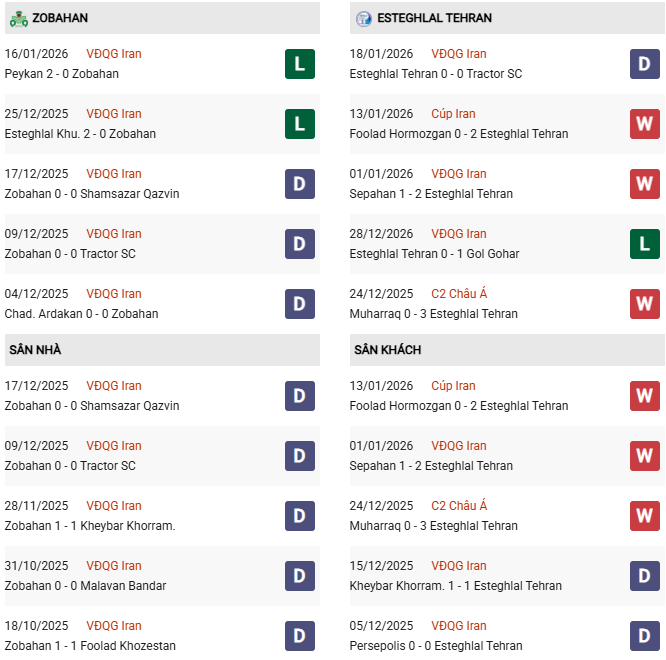Open the SÂN NHÀ home matches section
Image resolution: width=666 pixels, height=660 pixels.
[36, 350]
